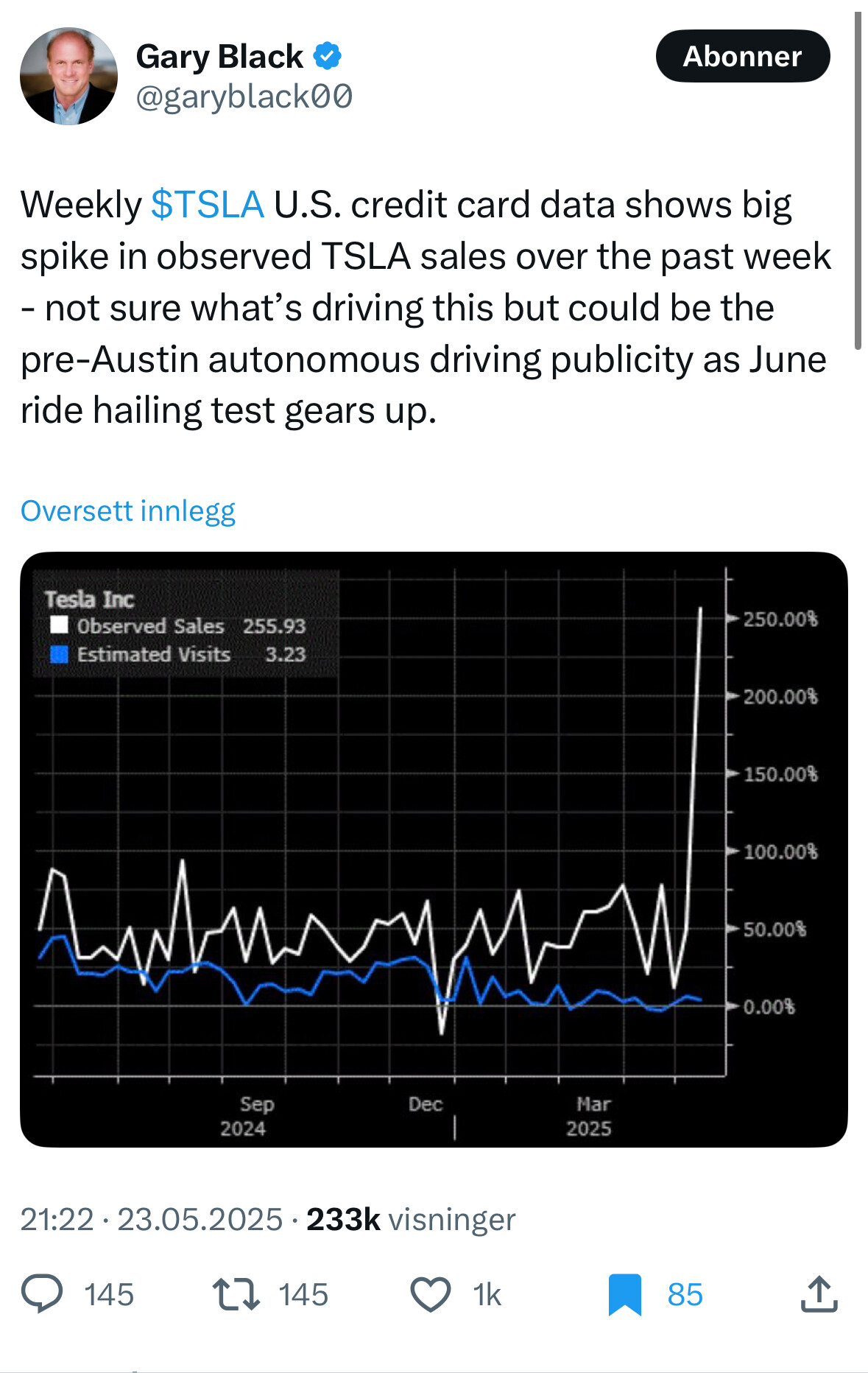
Task: Click the Abonner subscribe button
Action: point(742,56)
